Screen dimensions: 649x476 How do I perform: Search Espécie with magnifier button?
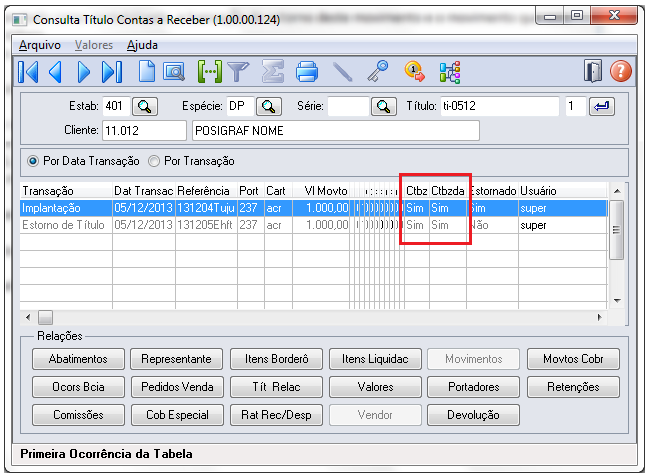269,106
